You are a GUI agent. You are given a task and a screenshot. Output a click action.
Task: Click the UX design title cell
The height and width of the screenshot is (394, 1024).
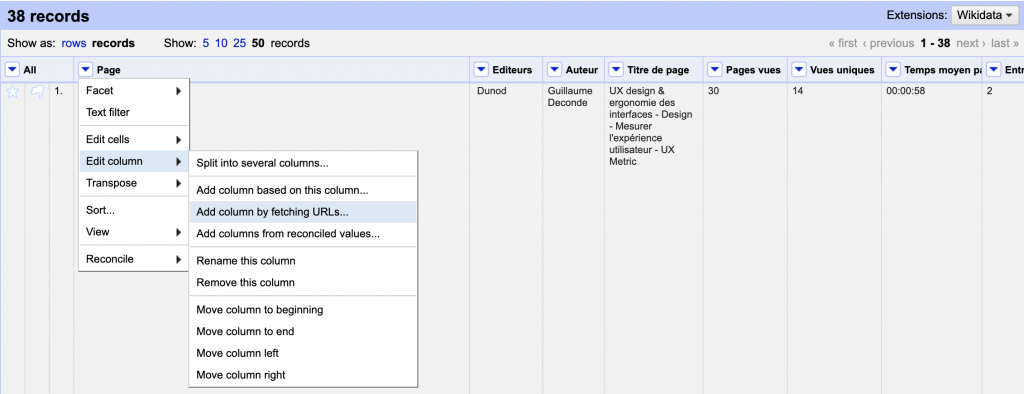tap(650, 126)
